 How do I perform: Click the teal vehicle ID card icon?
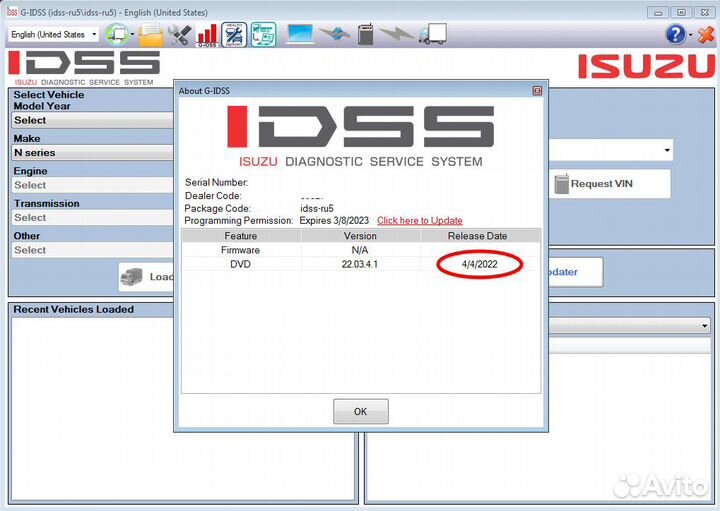tap(264, 35)
